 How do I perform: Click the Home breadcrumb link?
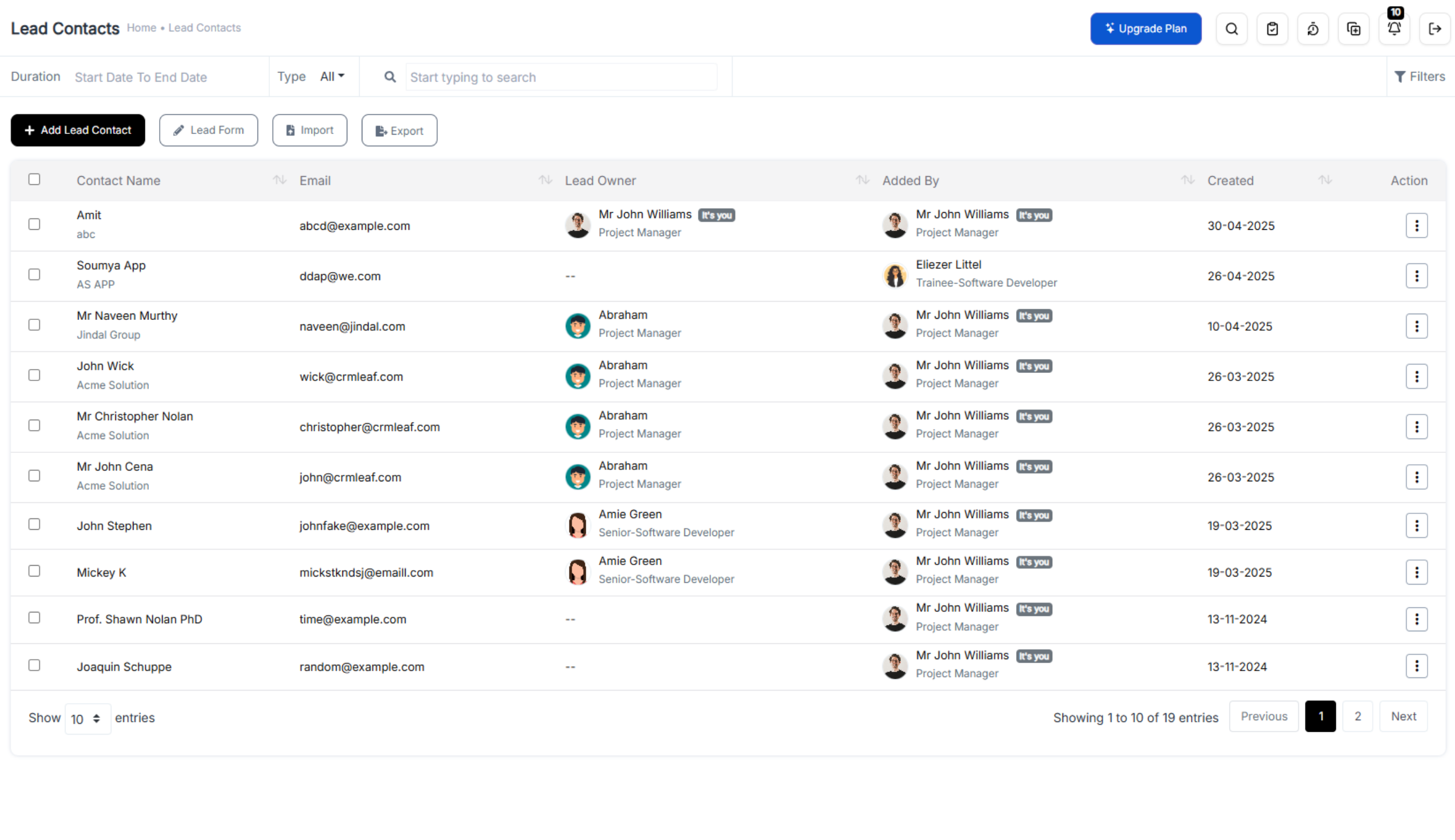pos(142,28)
